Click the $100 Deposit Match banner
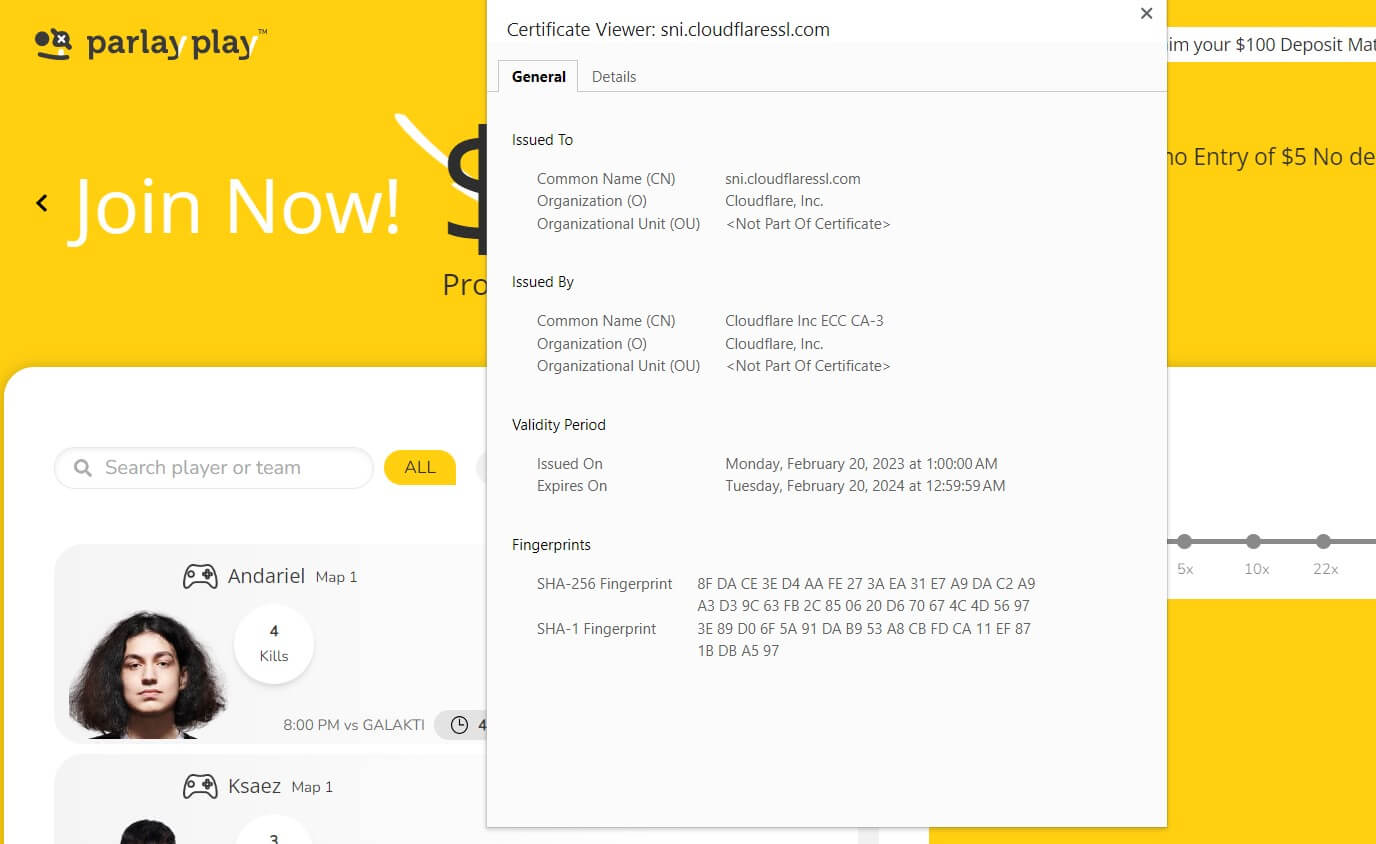Image resolution: width=1376 pixels, height=844 pixels. (x=1271, y=44)
